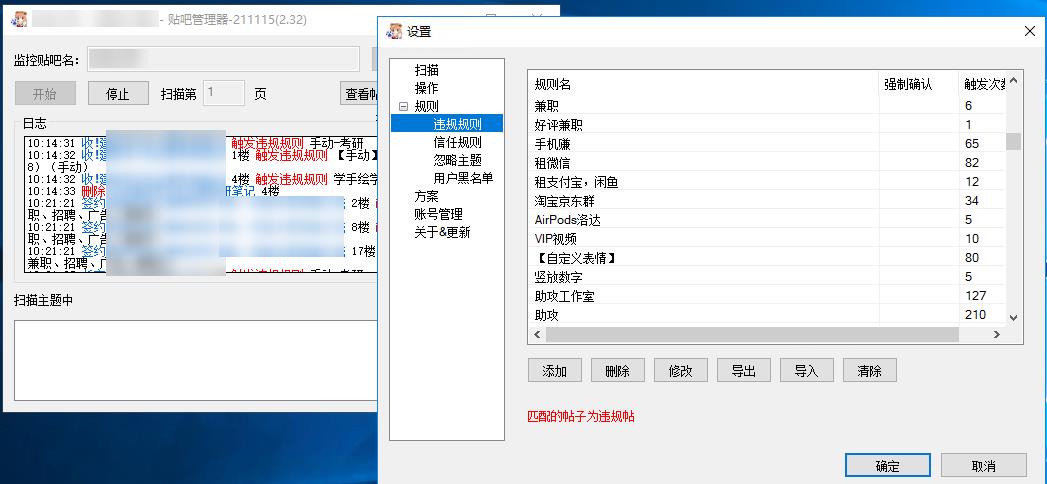
Task: Select the 租微信 rule row
Action: pyautogui.click(x=767, y=162)
